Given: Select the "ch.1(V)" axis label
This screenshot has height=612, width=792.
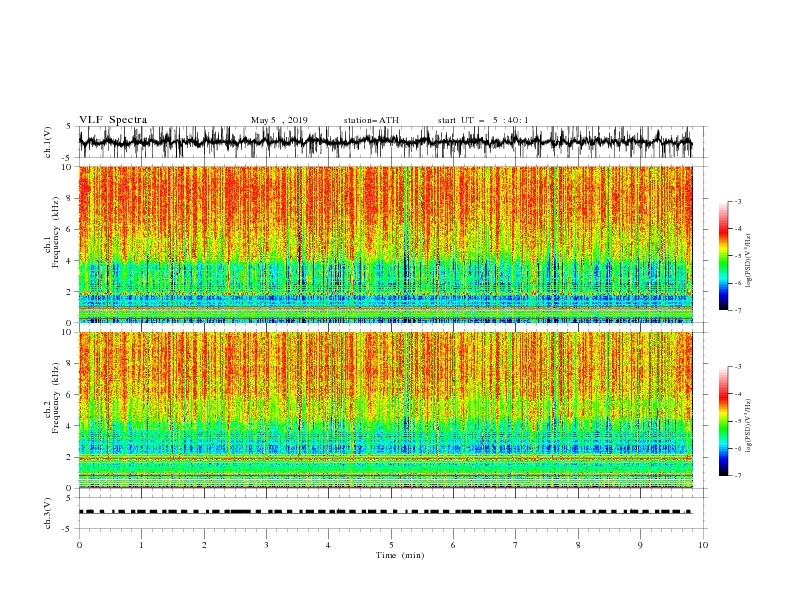Looking at the screenshot, I should click(x=48, y=142).
